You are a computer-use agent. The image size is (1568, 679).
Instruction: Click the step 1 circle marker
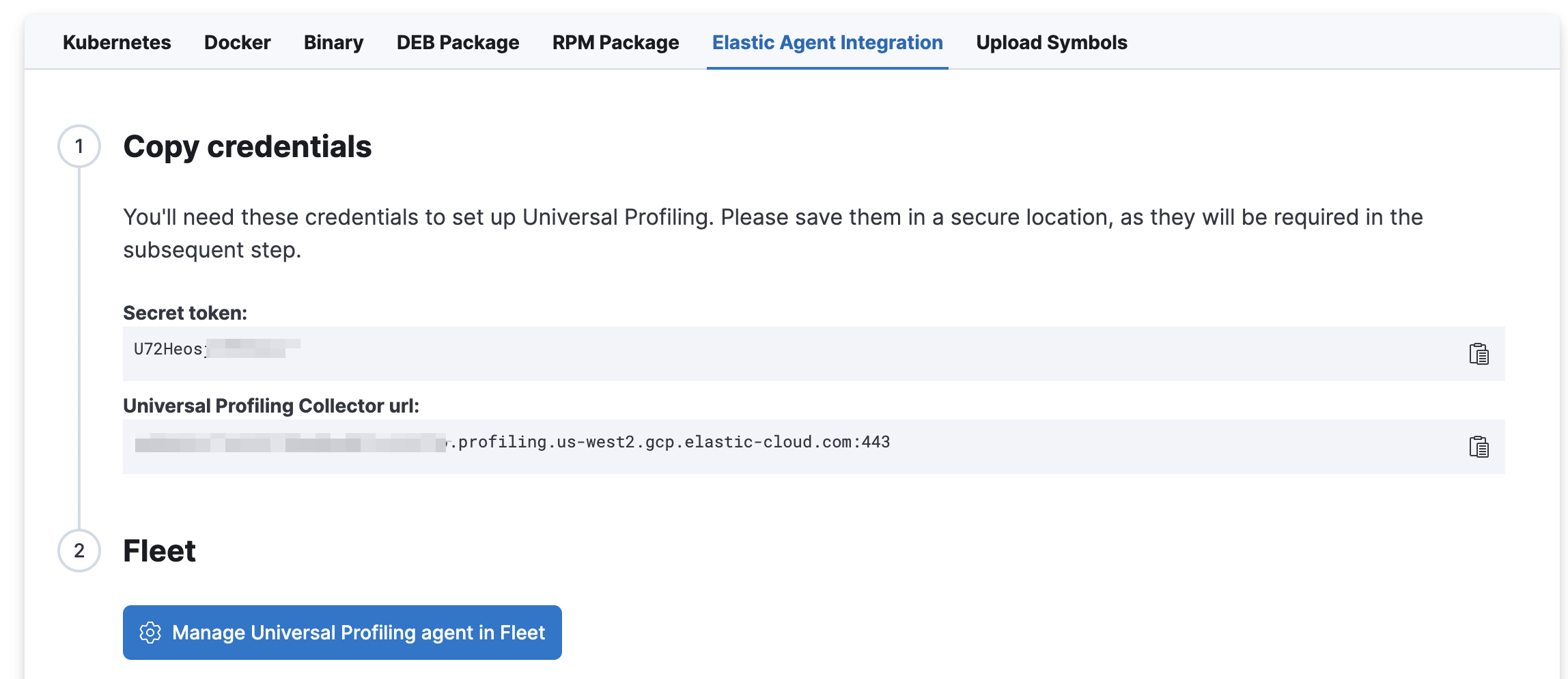[x=80, y=146]
